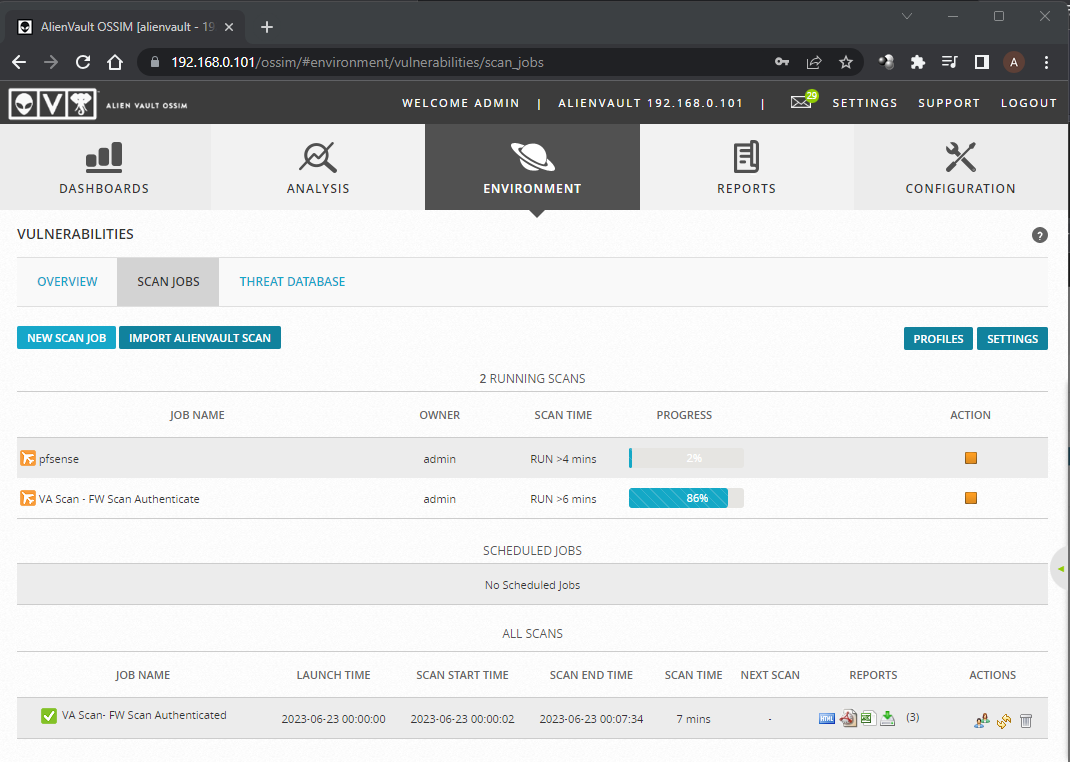1070x762 pixels.
Task: Switch to the Threat Database tab
Action: [292, 282]
